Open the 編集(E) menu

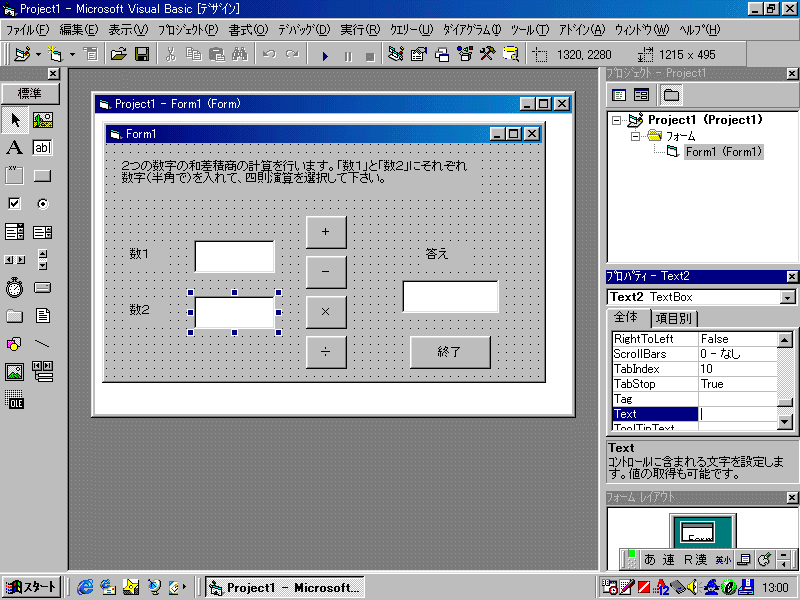click(79, 30)
